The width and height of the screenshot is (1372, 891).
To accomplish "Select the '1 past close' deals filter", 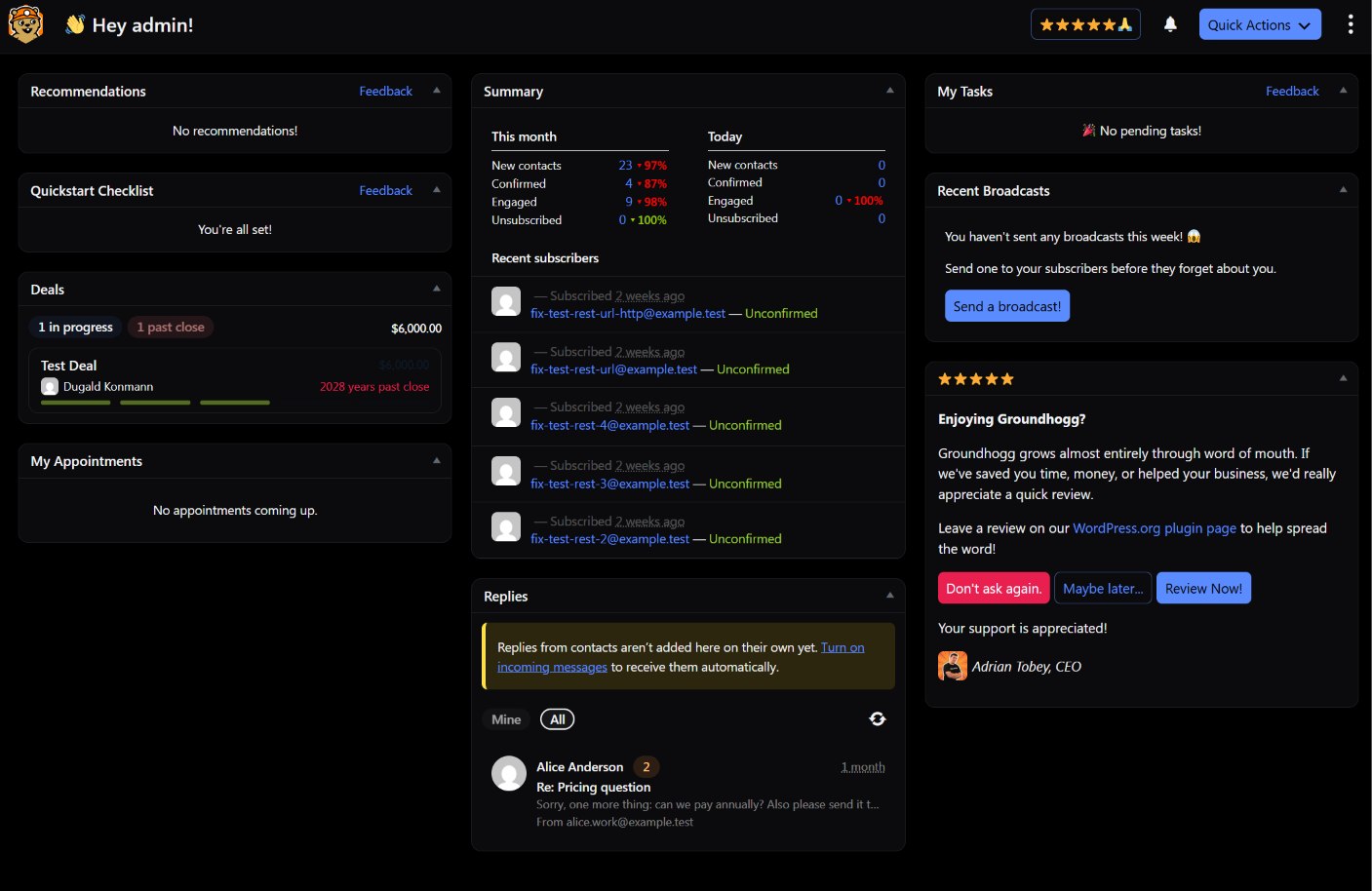I will pyautogui.click(x=171, y=328).
